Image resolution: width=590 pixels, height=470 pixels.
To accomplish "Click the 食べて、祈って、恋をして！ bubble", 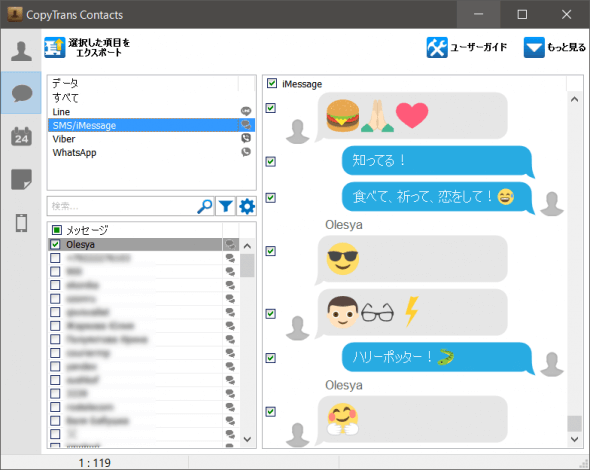I will [x=437, y=197].
